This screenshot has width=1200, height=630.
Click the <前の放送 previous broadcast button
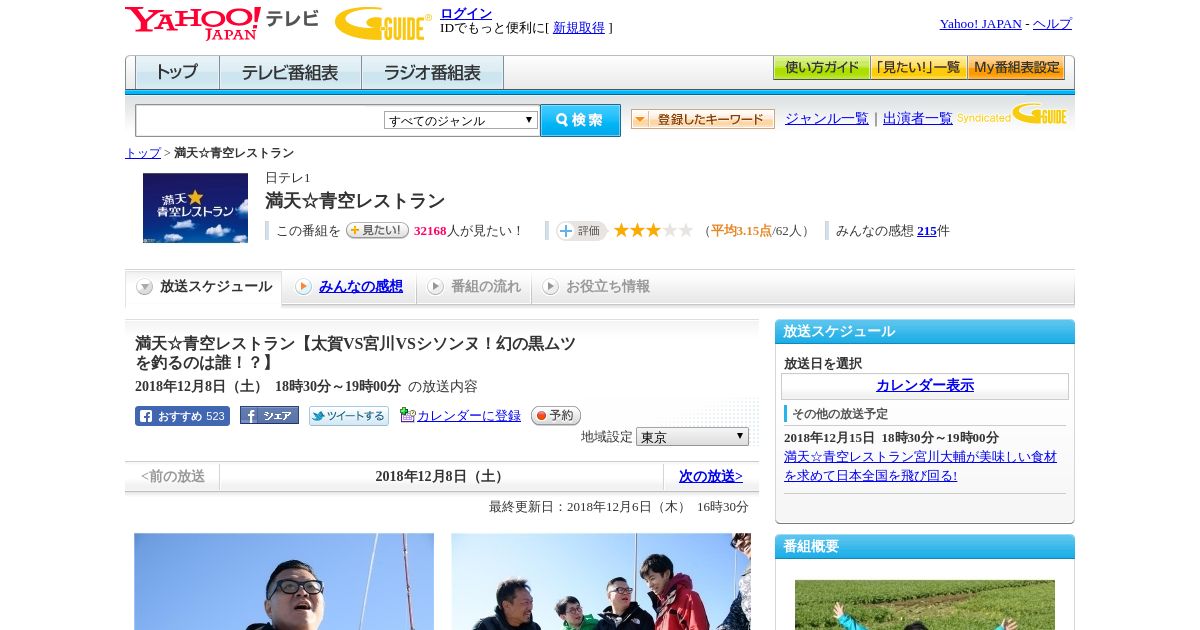tap(172, 477)
